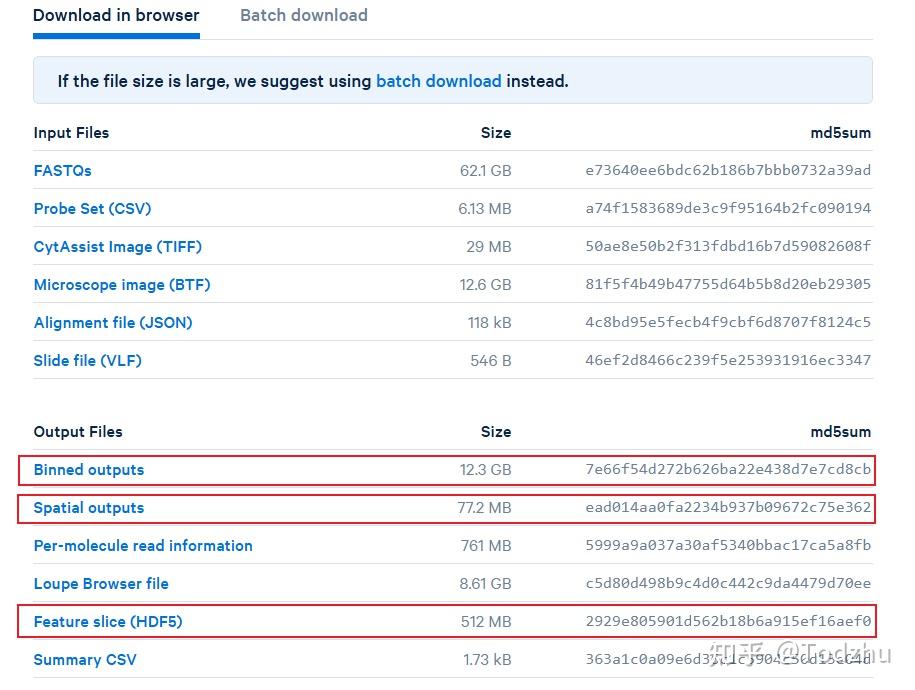Click the Feature slice (HDF5) link
The width and height of the screenshot is (915, 690).
pyautogui.click(x=108, y=622)
